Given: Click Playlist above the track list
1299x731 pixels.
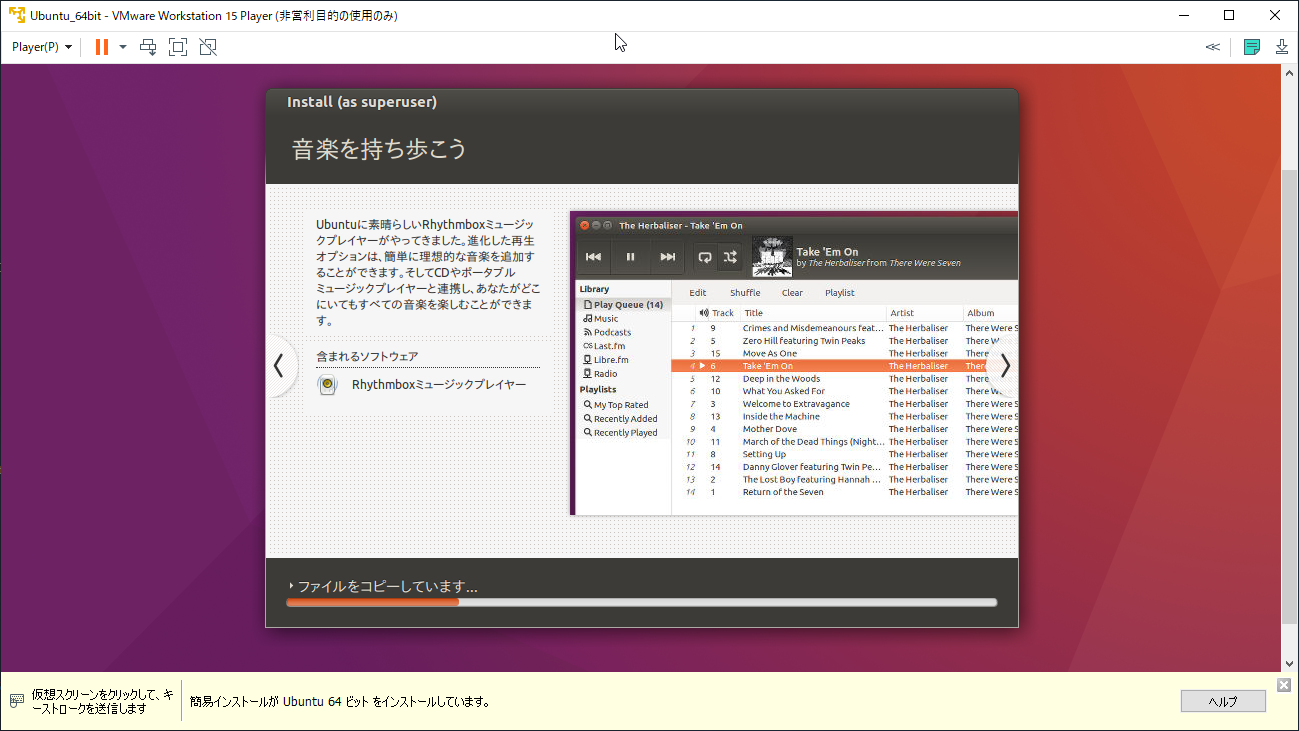Looking at the screenshot, I should click(x=840, y=293).
